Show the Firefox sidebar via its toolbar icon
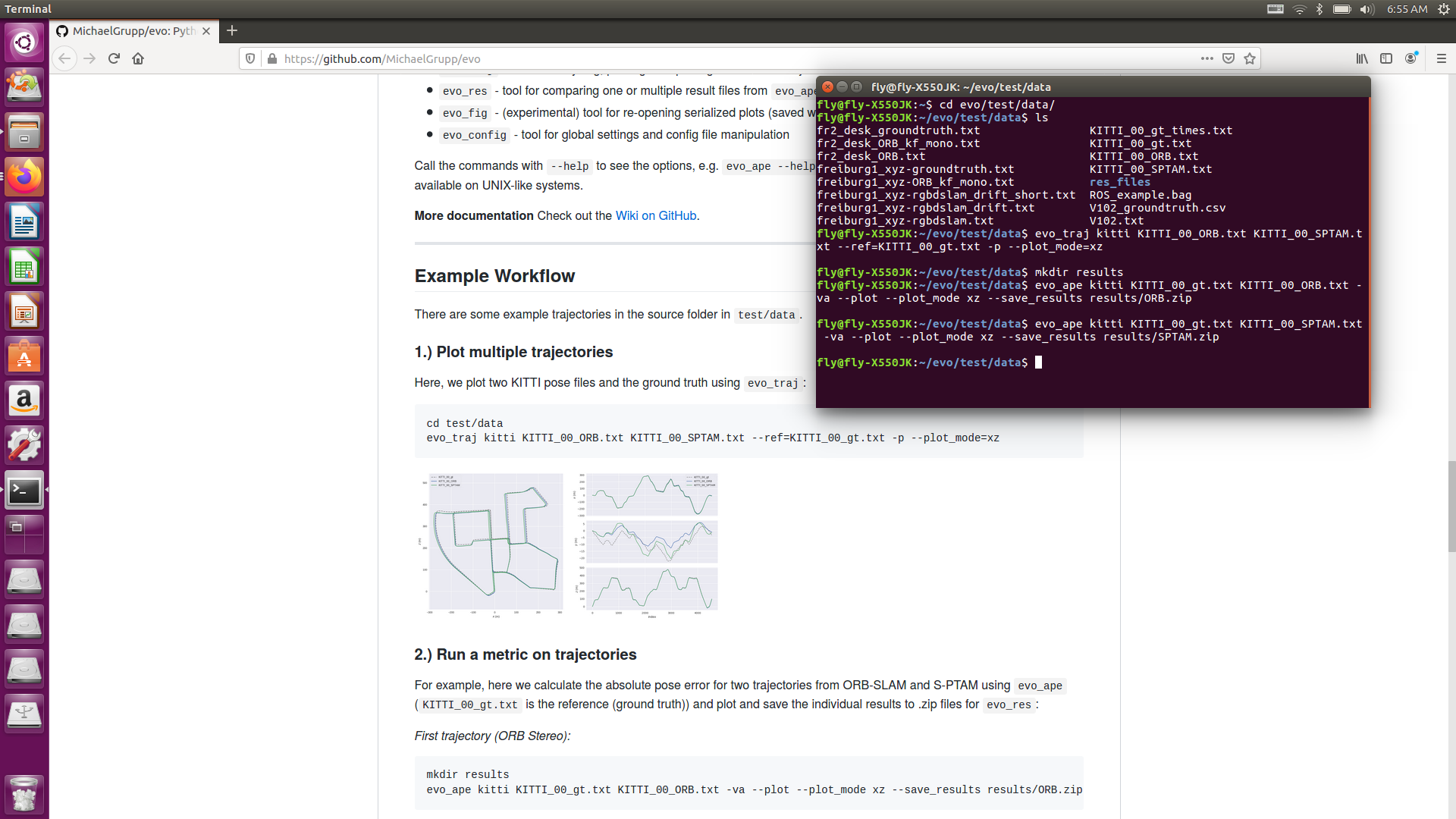Image resolution: width=1456 pixels, height=819 pixels. [1387, 58]
